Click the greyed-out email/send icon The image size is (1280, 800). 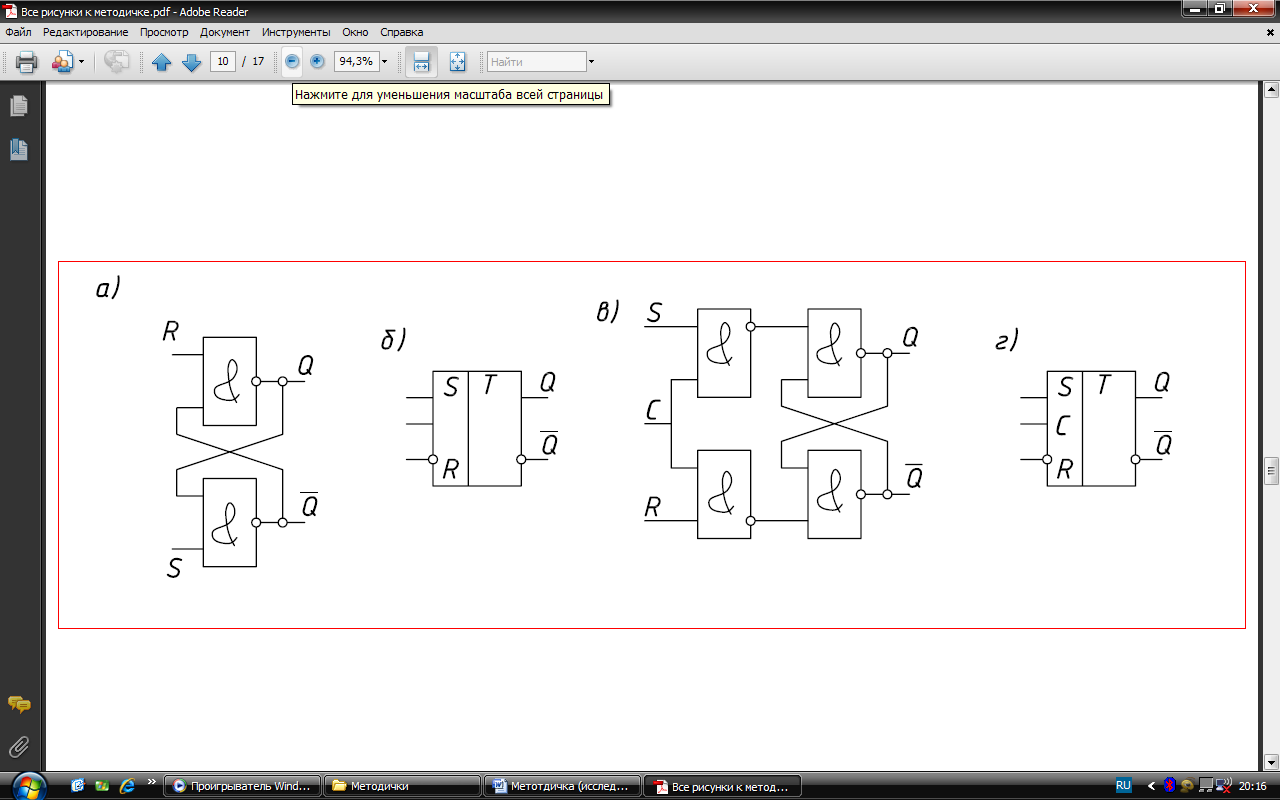click(117, 62)
